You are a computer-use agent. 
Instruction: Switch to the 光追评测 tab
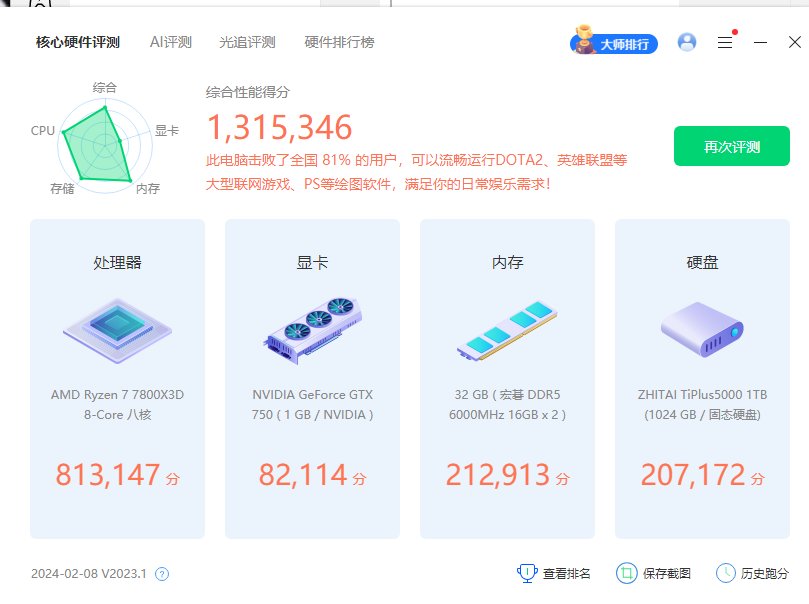tap(247, 42)
